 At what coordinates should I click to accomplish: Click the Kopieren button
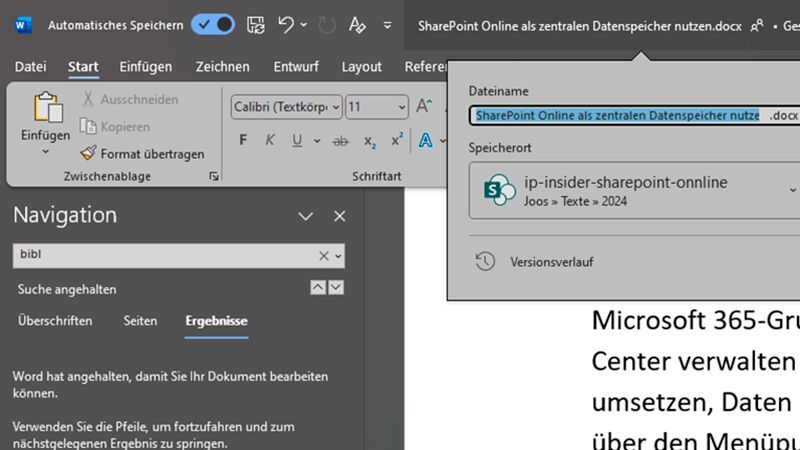(x=115, y=127)
